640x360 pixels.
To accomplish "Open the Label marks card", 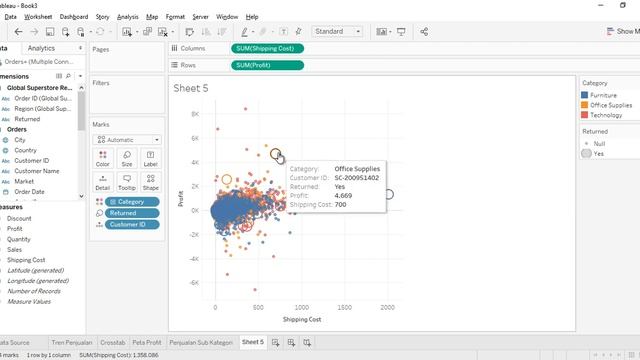I will (x=151, y=159).
